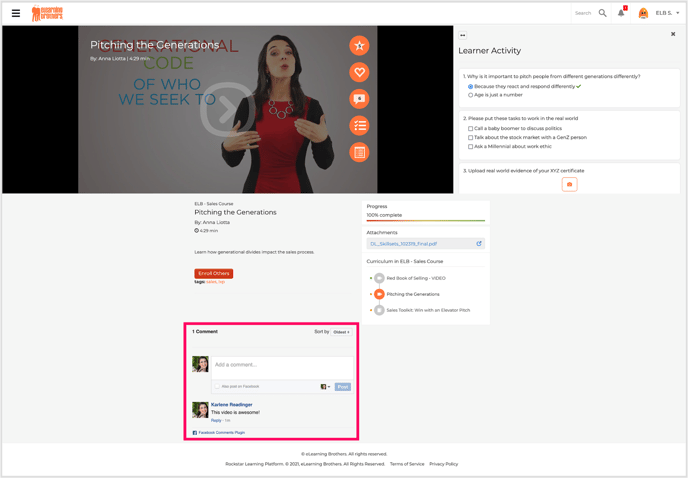Check 'Ask a Millennial about work ethic'
This screenshot has height=478, width=688.
pos(471,147)
